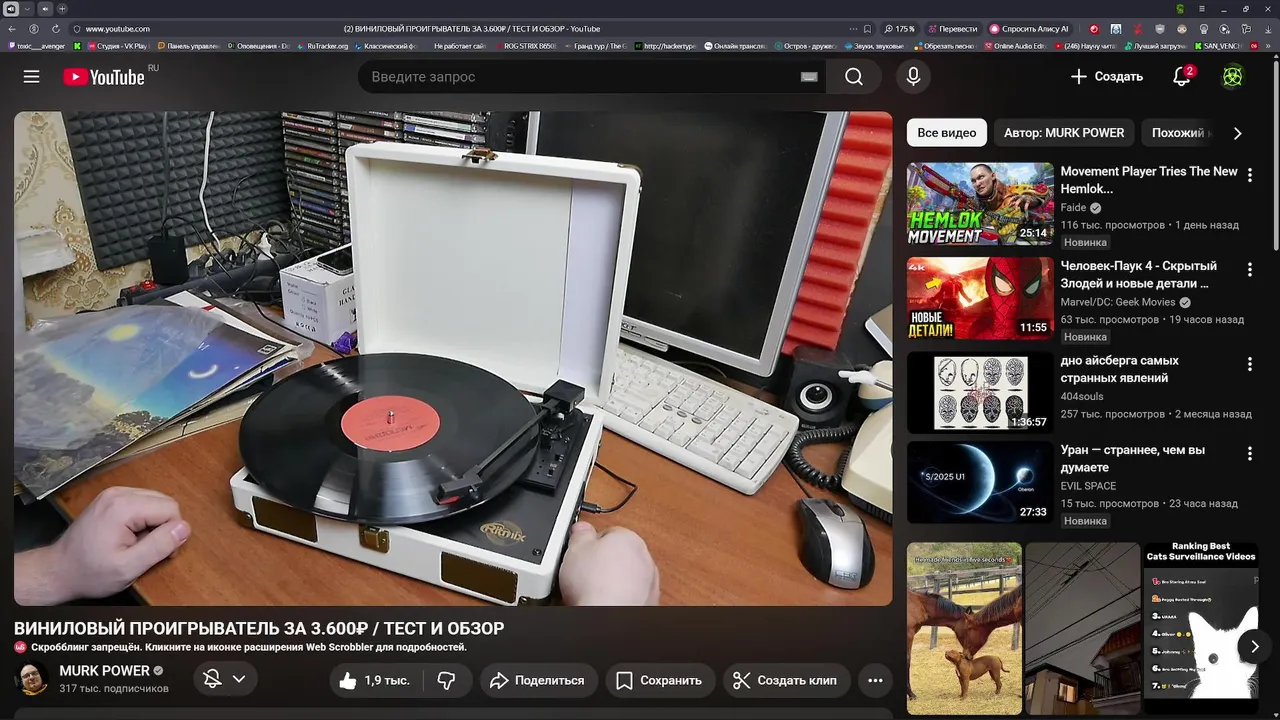Open the MURK POWER channel avatar

31,679
